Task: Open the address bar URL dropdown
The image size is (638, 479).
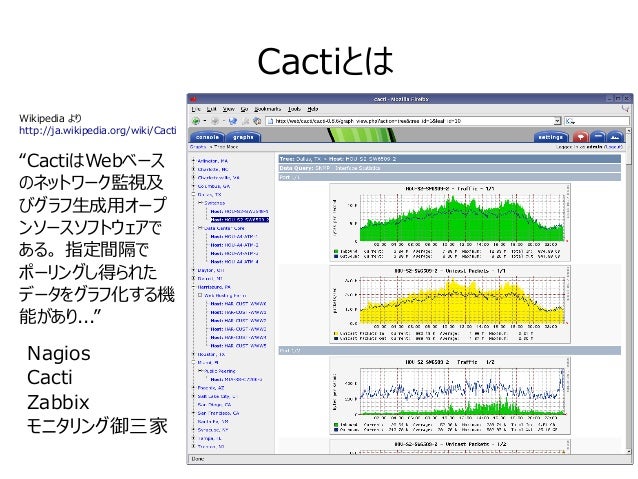Action: pos(557,121)
